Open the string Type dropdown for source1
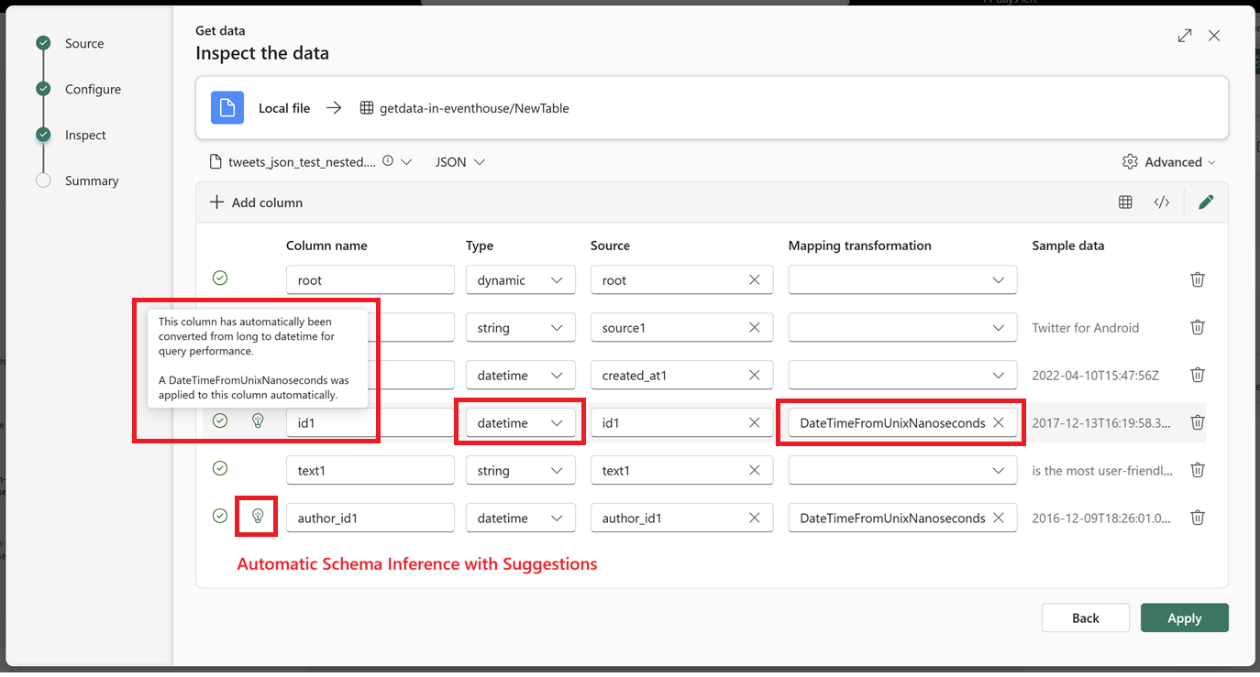Screen dimensions: 1260x677 [x=521, y=327]
